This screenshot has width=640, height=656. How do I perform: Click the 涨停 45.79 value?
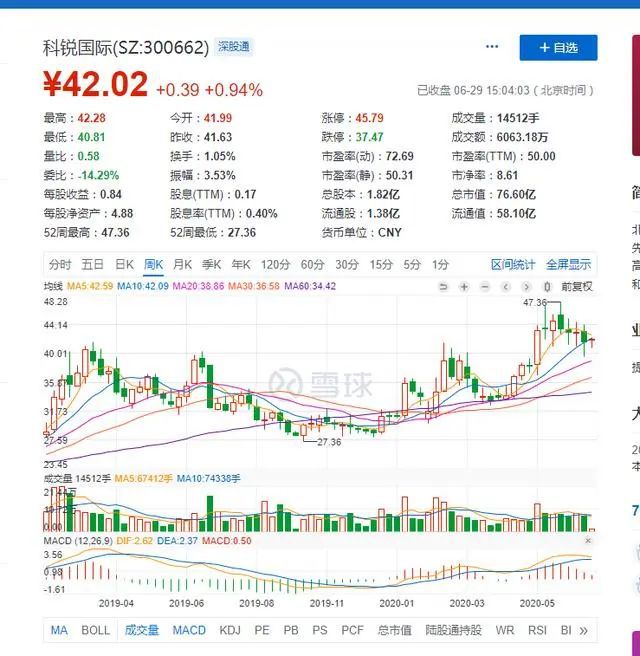[x=369, y=118]
